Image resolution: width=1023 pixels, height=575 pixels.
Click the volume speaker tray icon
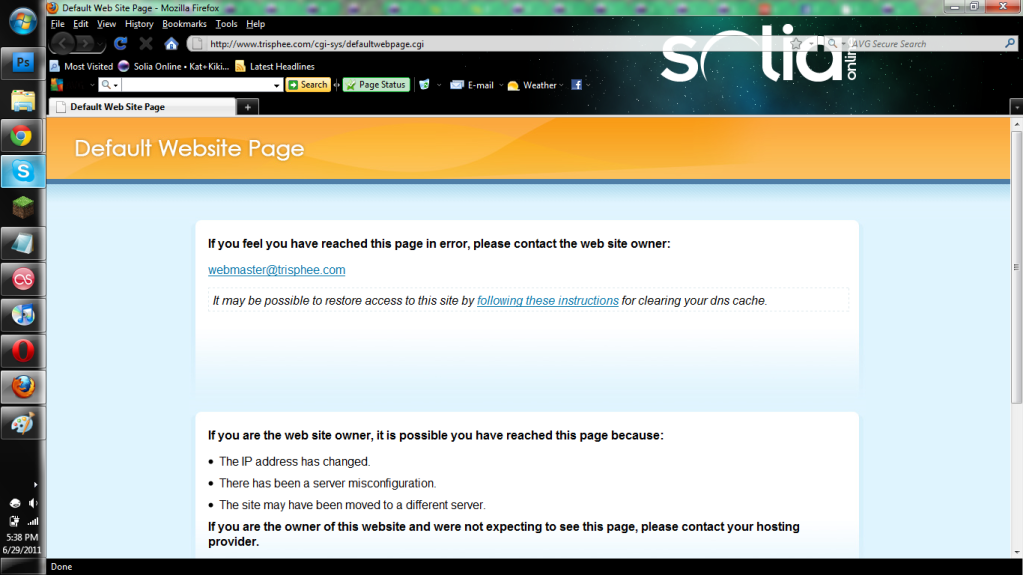point(33,503)
